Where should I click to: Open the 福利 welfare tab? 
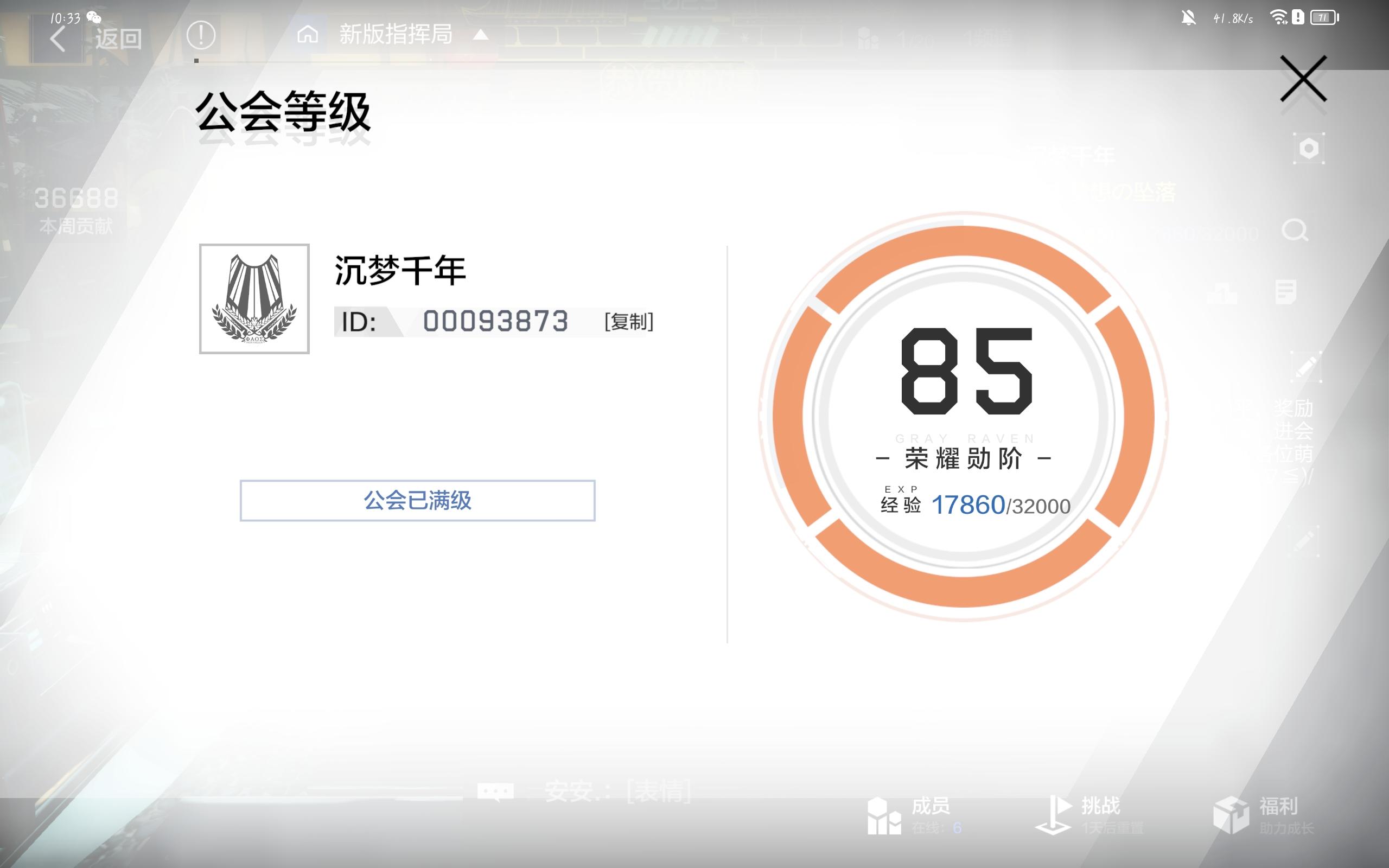click(1264, 815)
